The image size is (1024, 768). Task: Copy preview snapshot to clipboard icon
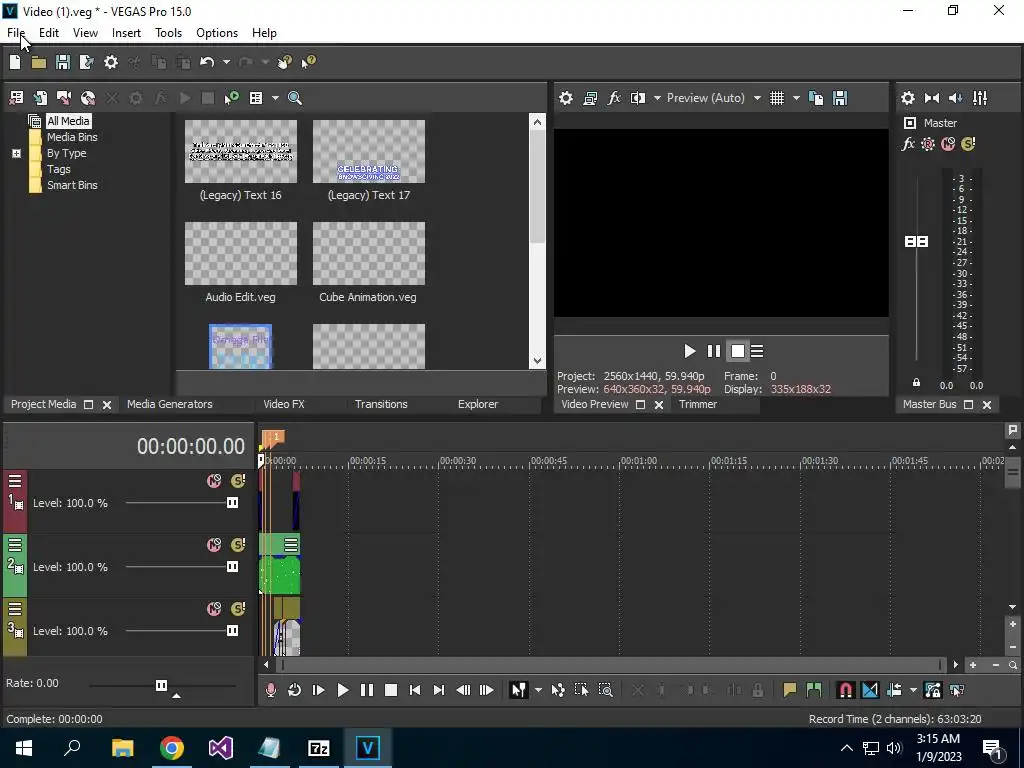point(816,98)
